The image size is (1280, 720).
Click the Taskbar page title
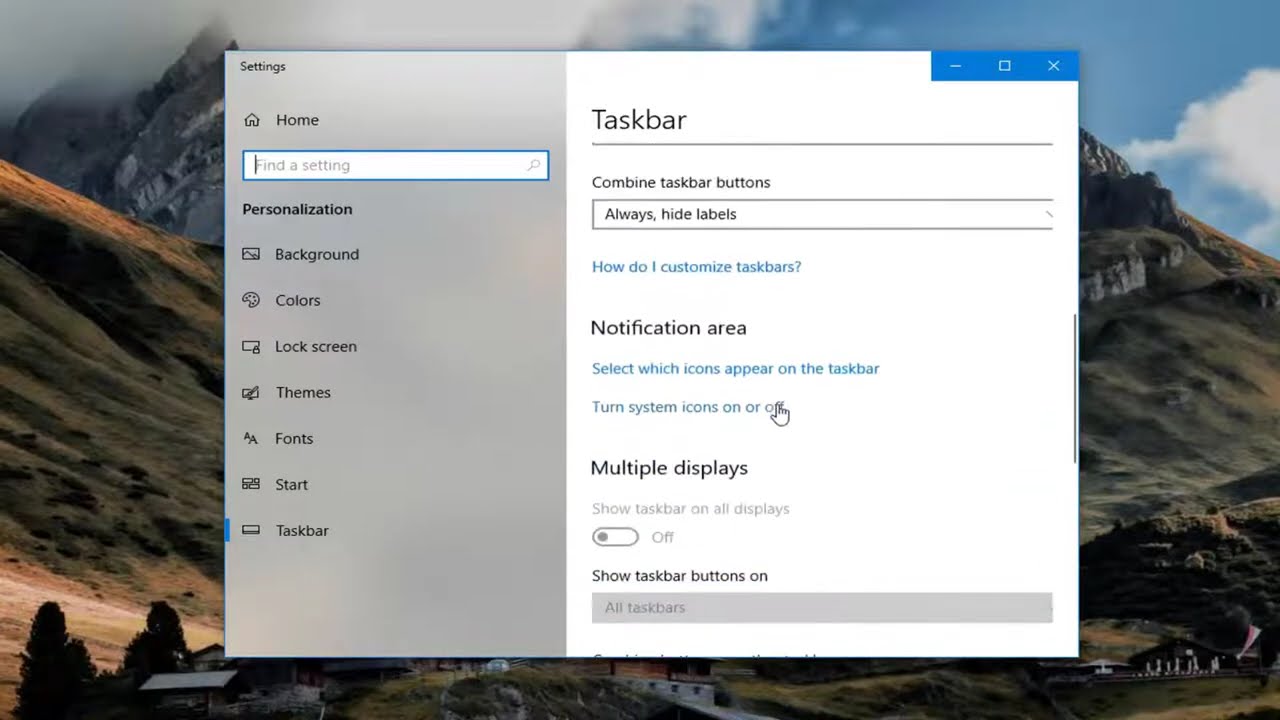point(639,120)
